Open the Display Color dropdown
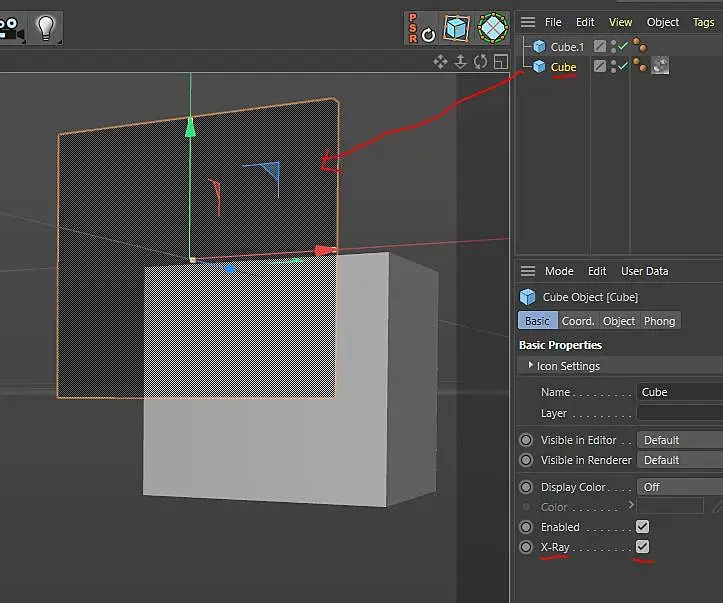Screen dimensions: 723x603 point(680,487)
